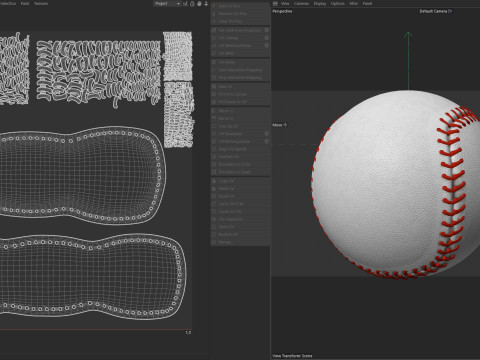Choose Start Interactive Mapping

(x=240, y=70)
